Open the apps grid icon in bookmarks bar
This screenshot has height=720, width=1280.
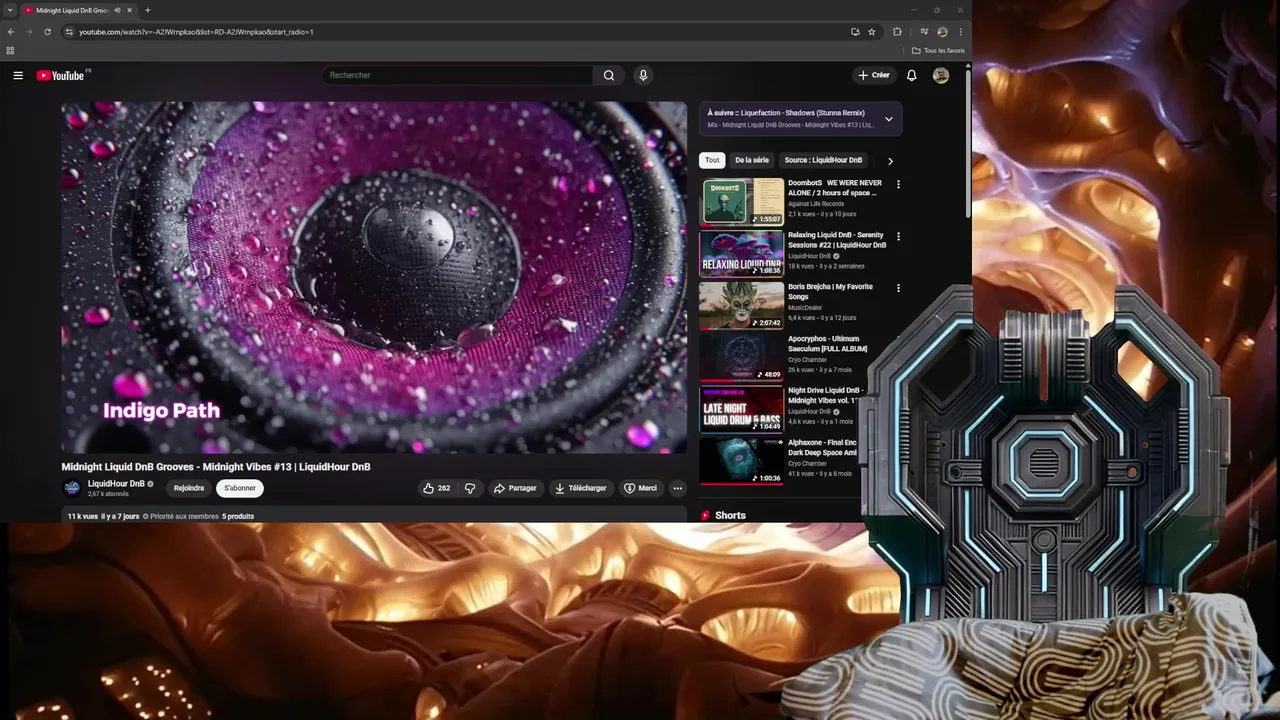click(10, 50)
